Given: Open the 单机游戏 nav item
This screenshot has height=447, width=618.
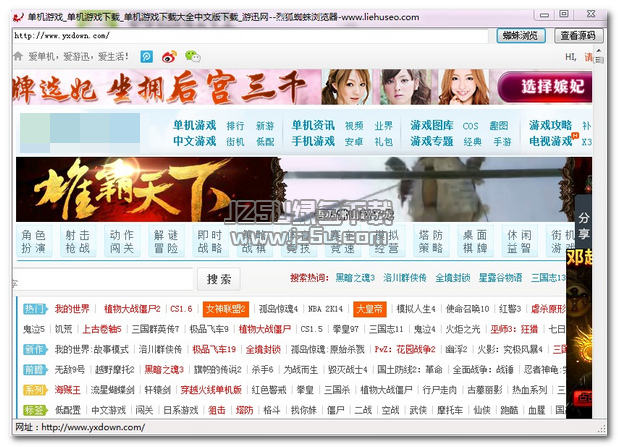Looking at the screenshot, I should 195,126.
